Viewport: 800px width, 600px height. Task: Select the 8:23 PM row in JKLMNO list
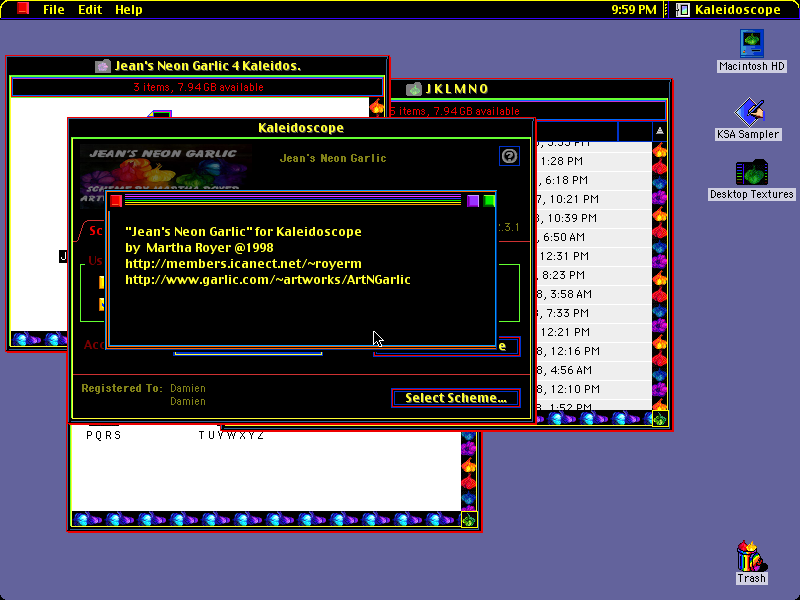tap(593, 275)
